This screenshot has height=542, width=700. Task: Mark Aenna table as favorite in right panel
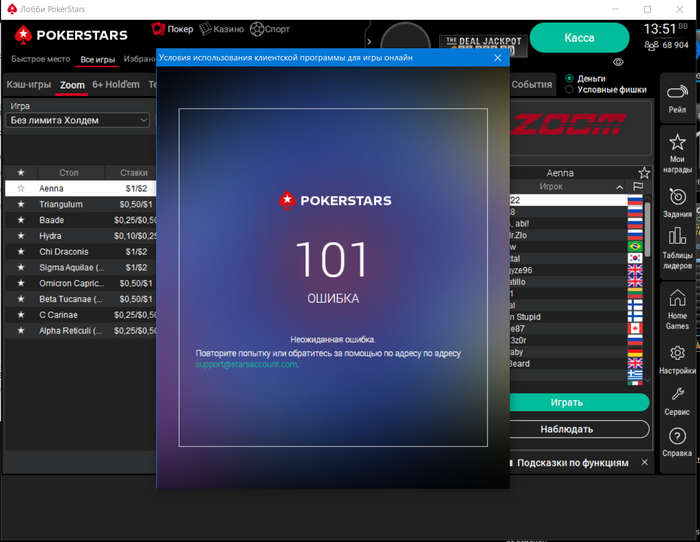click(644, 173)
